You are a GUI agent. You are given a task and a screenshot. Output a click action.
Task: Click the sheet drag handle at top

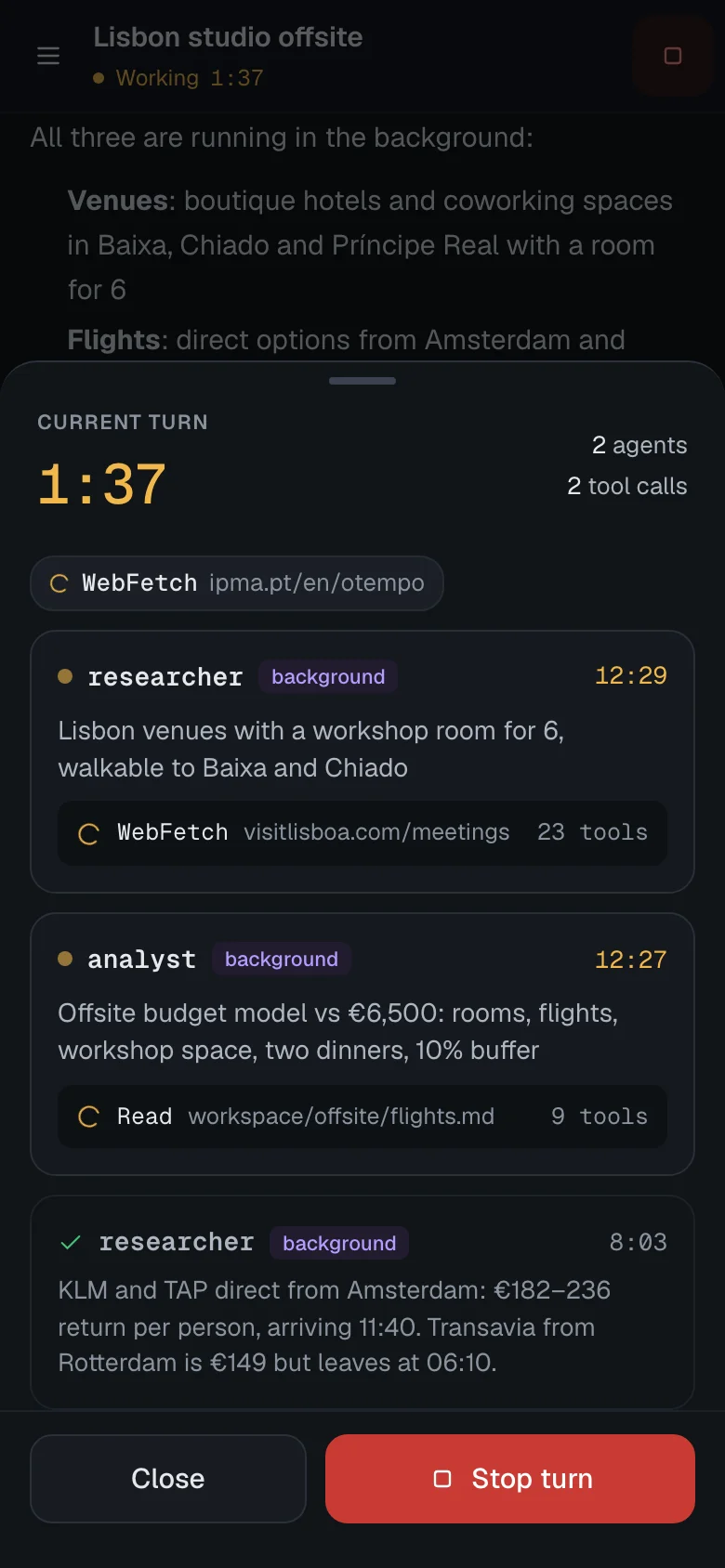(362, 381)
